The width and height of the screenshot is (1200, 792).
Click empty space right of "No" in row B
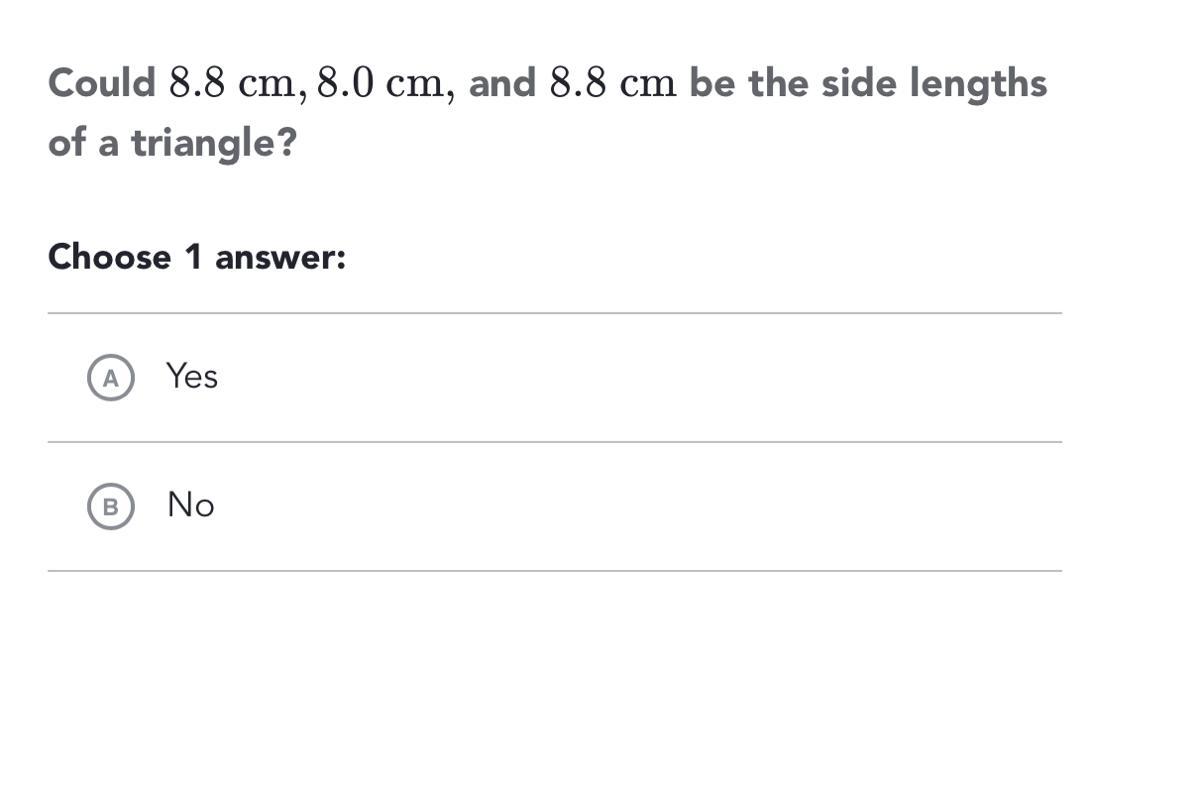[x=640, y=507]
